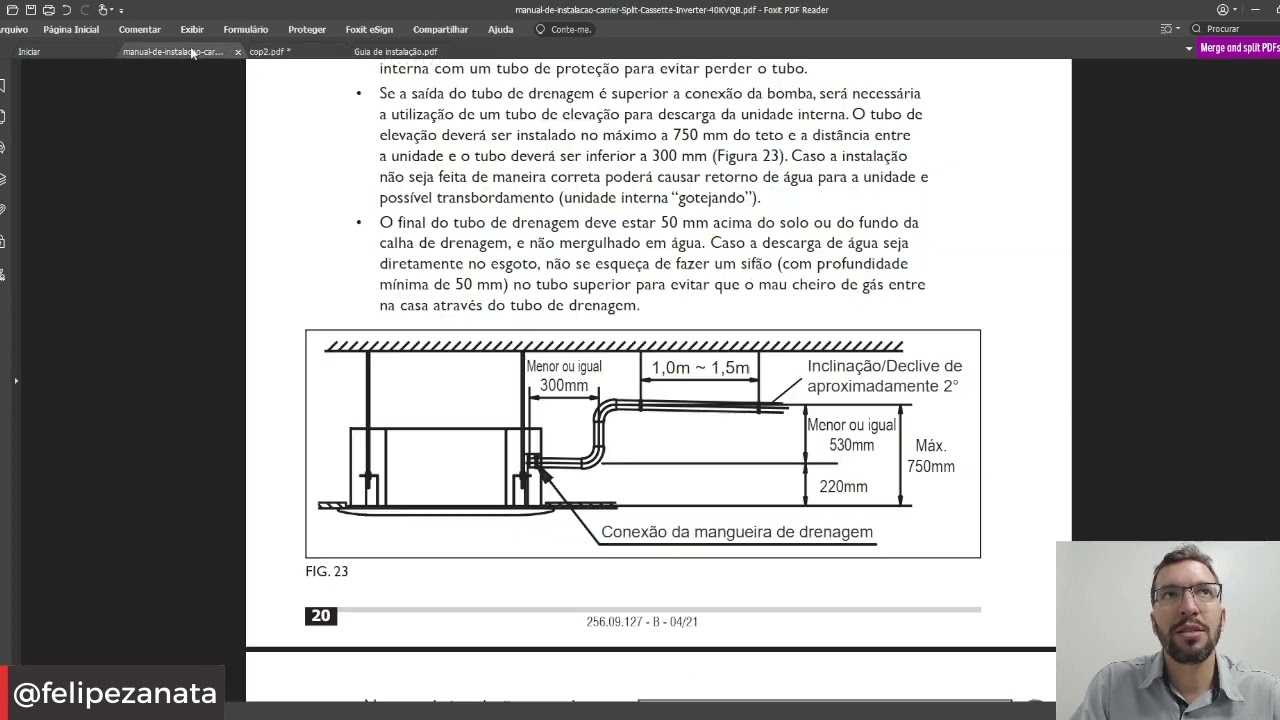Image resolution: width=1280 pixels, height=720 pixels.
Task: Close the manual-de-instalacao-car... tab
Action: click(x=238, y=52)
